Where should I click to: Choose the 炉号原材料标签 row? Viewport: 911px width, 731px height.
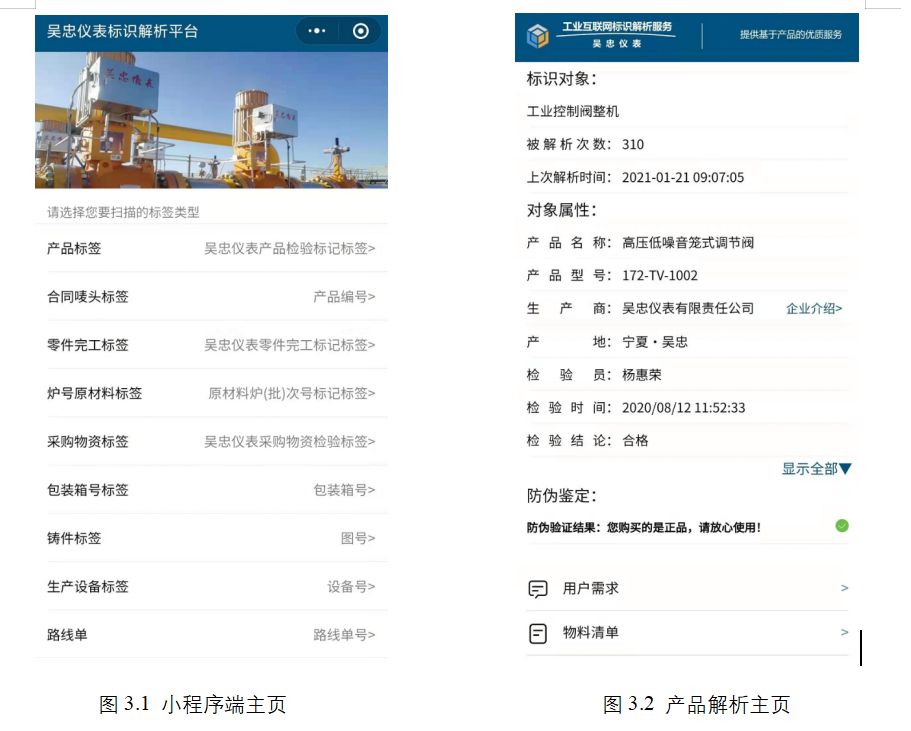(211, 393)
